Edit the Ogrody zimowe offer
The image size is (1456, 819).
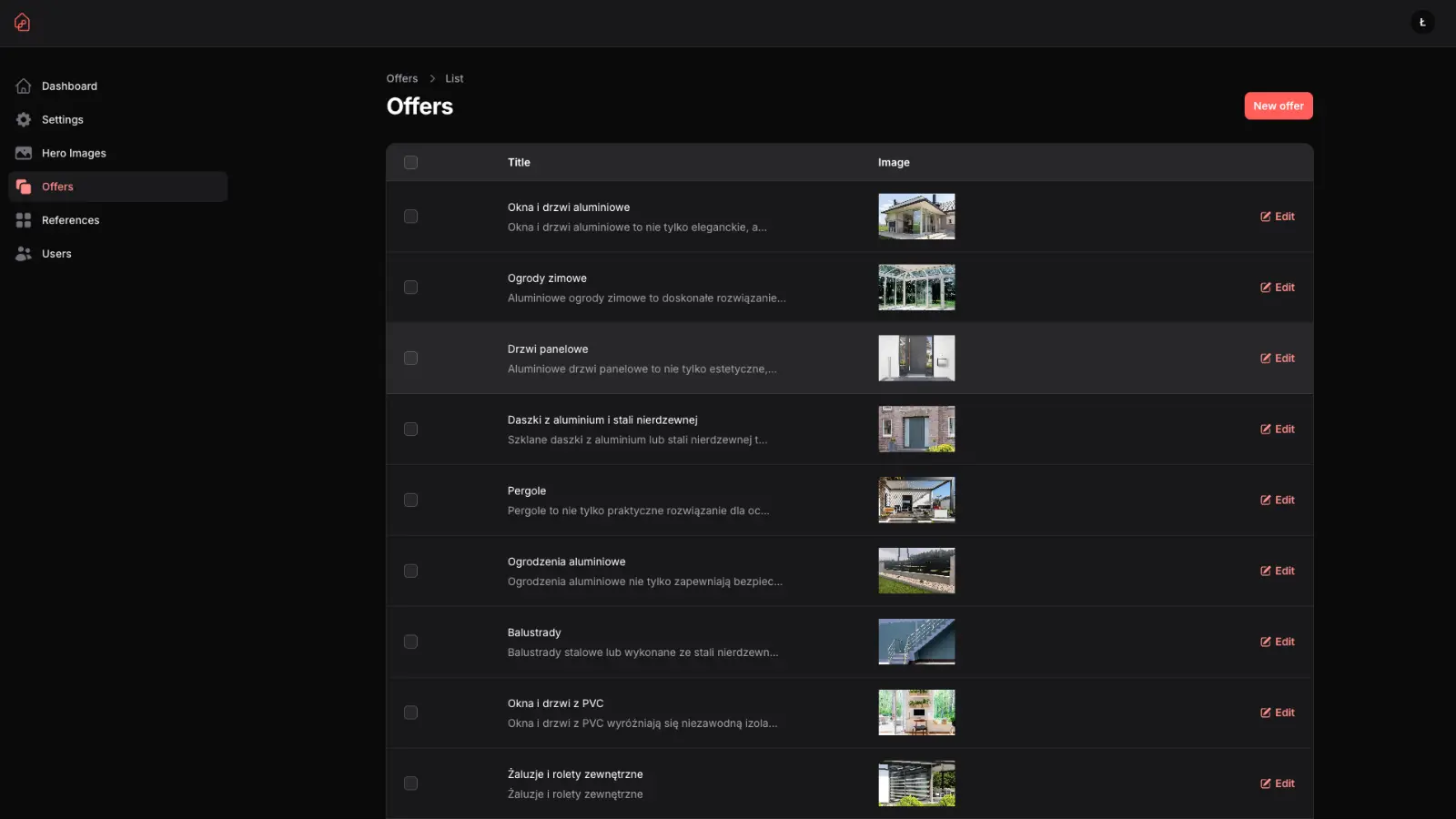(x=1278, y=288)
